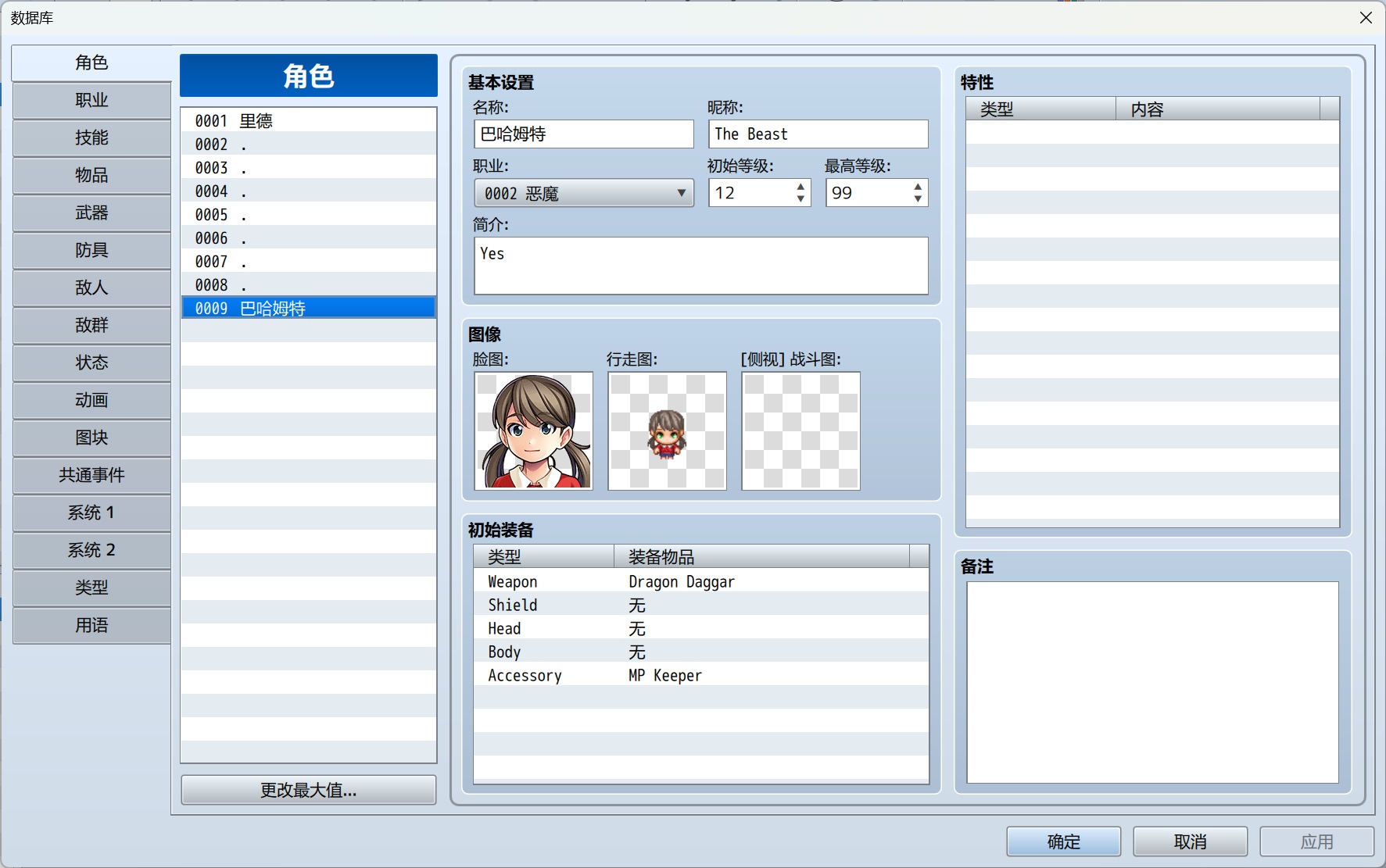Select actor 0009 巴哈姆特 row

click(x=309, y=308)
